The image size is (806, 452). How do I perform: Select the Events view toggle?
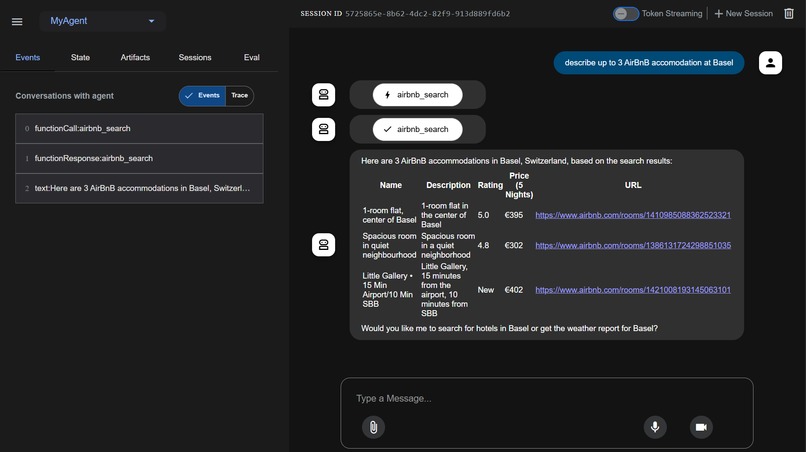203,96
